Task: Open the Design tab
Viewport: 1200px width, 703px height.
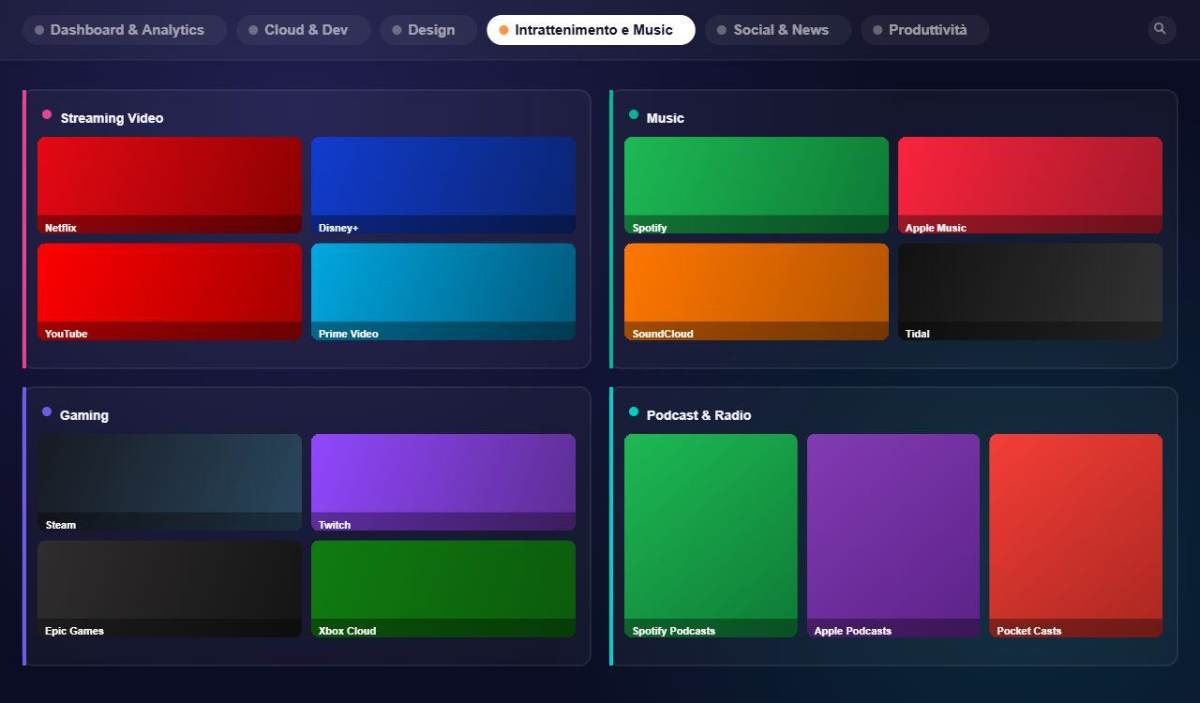Action: click(428, 30)
